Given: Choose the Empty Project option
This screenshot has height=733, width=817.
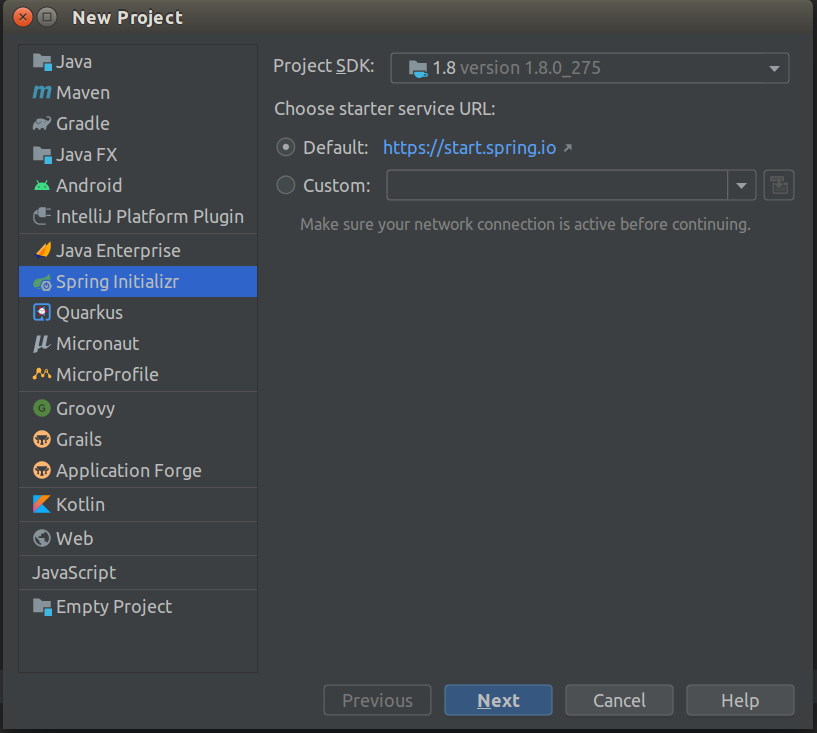Looking at the screenshot, I should [x=113, y=607].
